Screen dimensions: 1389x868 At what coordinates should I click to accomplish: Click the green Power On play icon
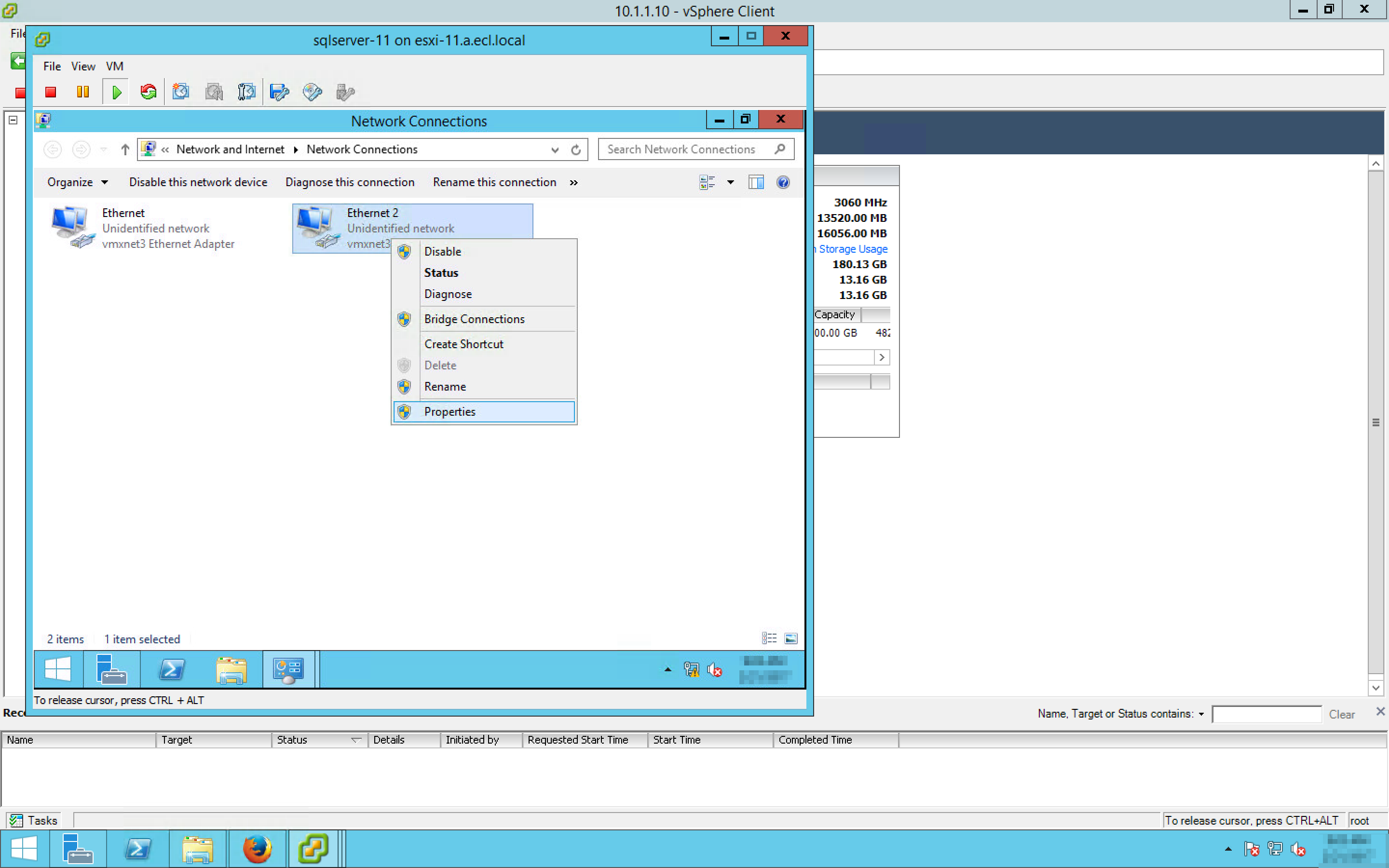(117, 92)
